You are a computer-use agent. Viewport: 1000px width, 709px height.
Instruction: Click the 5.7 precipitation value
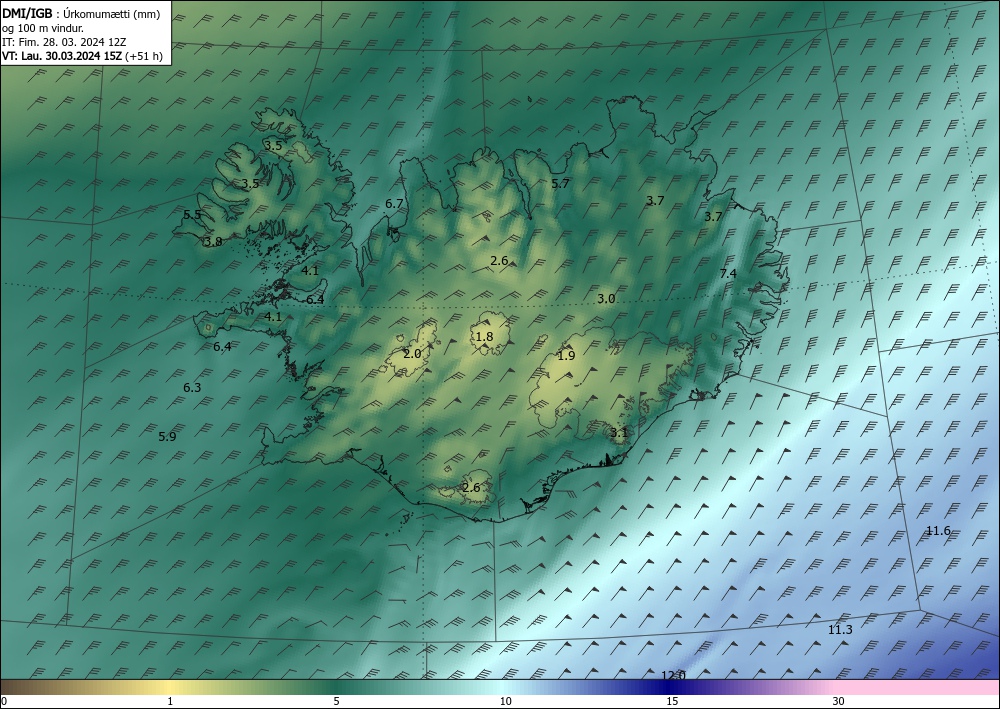pyautogui.click(x=560, y=184)
